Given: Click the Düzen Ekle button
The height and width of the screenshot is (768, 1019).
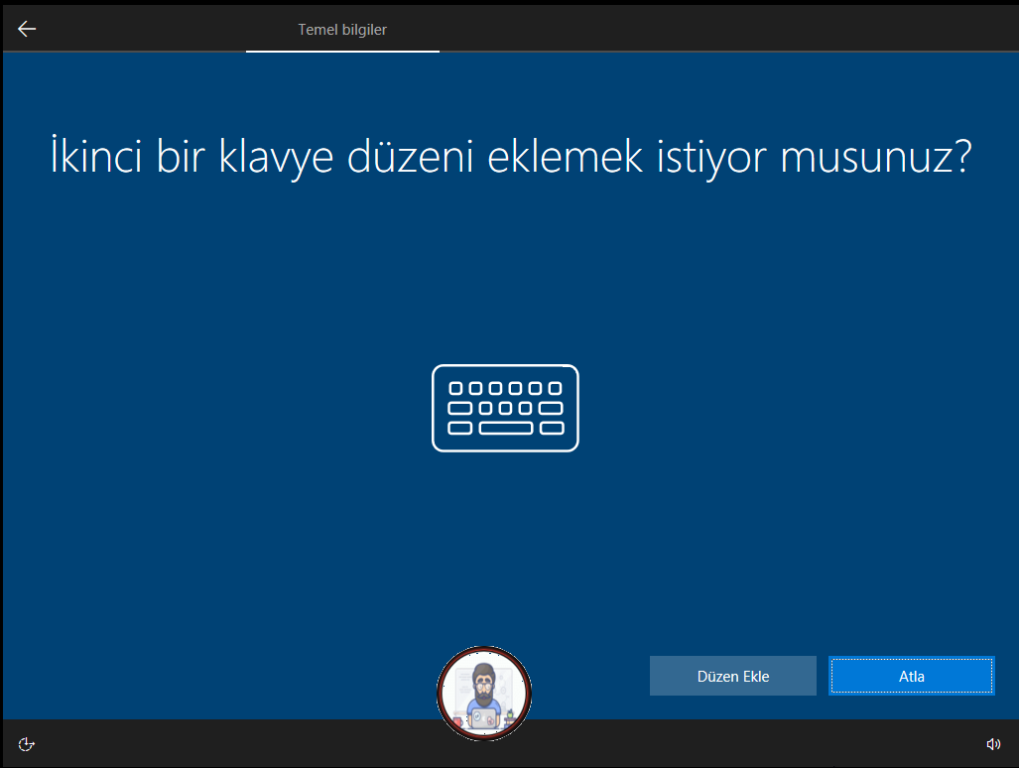Looking at the screenshot, I should coord(732,676).
